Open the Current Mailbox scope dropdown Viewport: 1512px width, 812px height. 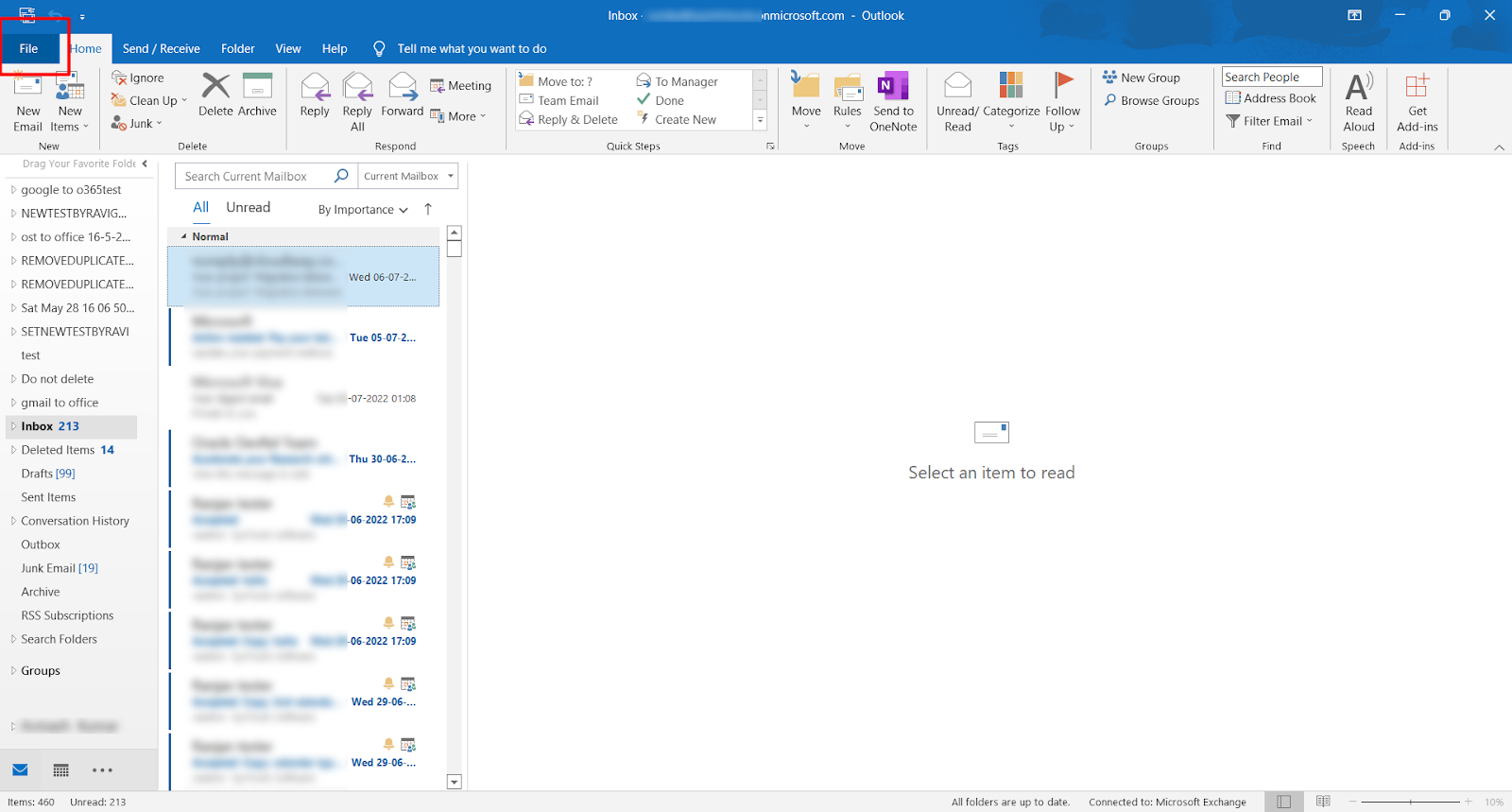[407, 176]
